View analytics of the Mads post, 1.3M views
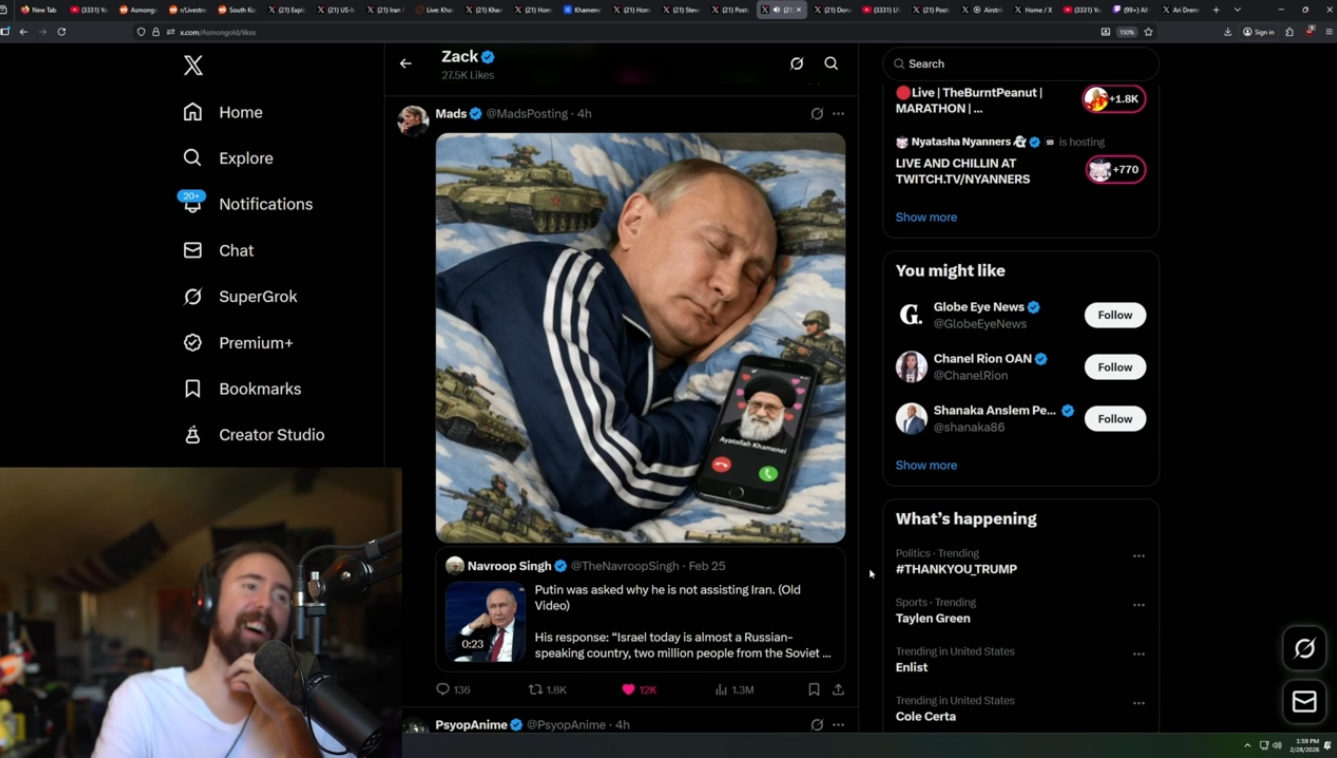Viewport: 1337px width, 758px height. tap(734, 689)
